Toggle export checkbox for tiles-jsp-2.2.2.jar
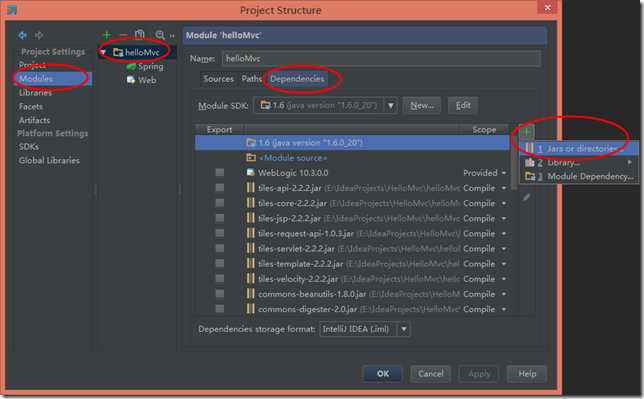 220,218
